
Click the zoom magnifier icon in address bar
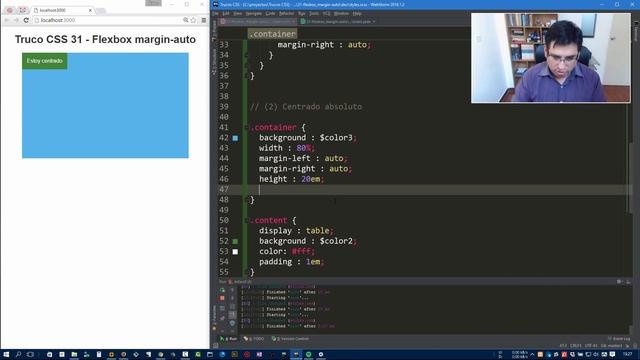186,20
